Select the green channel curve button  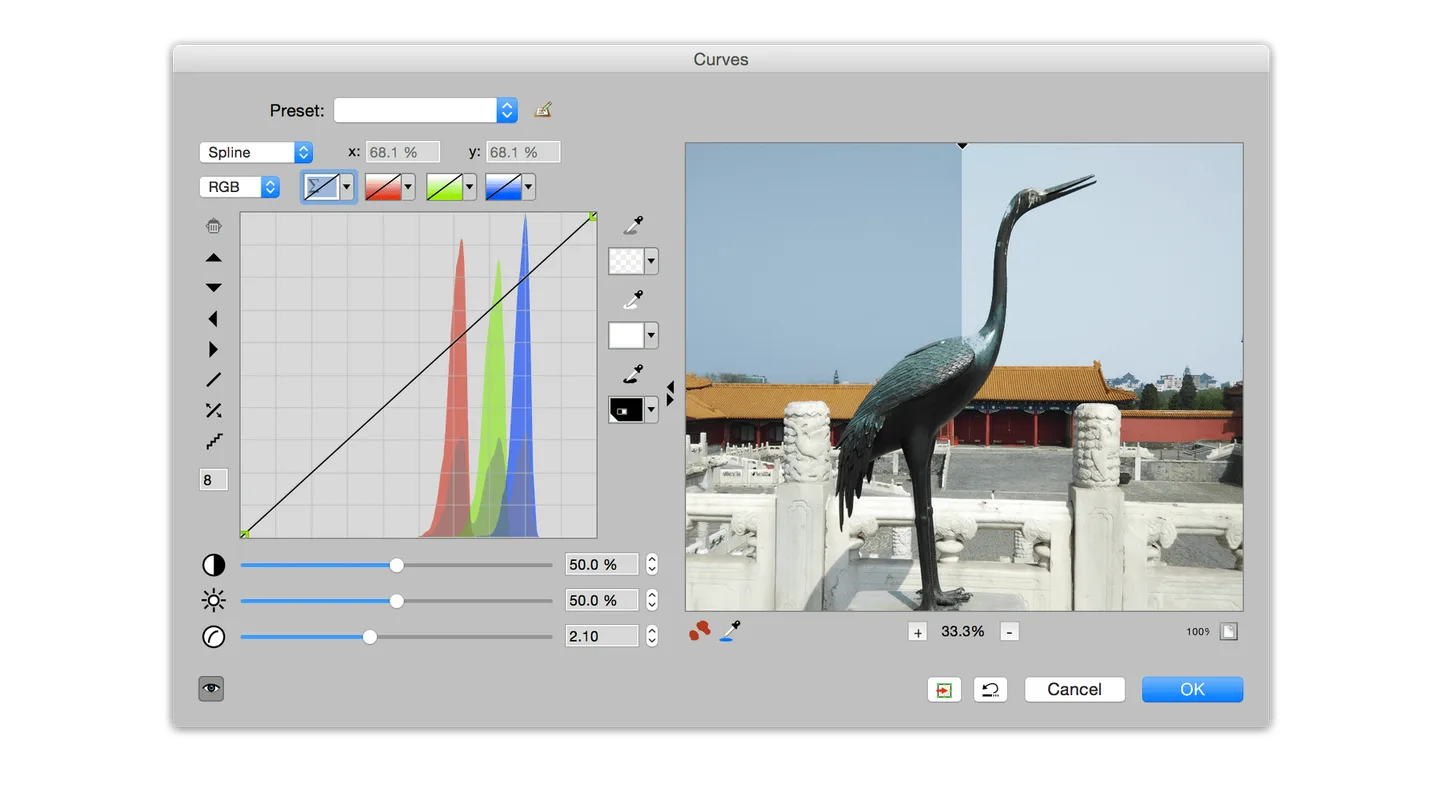point(444,187)
